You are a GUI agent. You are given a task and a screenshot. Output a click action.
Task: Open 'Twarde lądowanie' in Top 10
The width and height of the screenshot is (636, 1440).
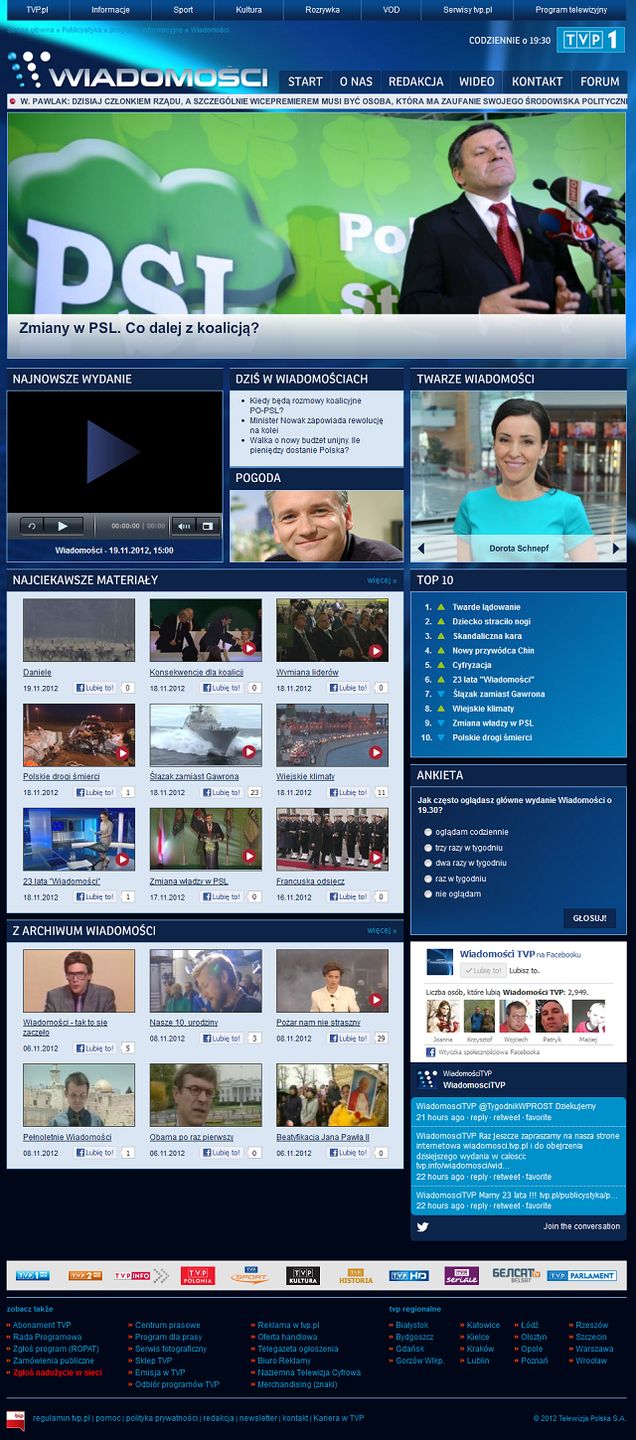click(486, 607)
